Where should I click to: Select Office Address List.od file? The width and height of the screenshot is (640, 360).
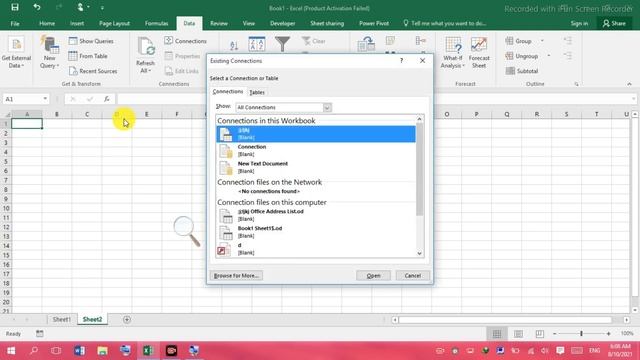coord(316,215)
